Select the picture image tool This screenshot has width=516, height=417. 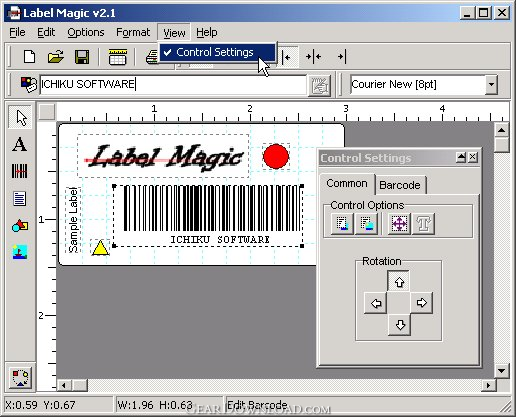point(20,252)
